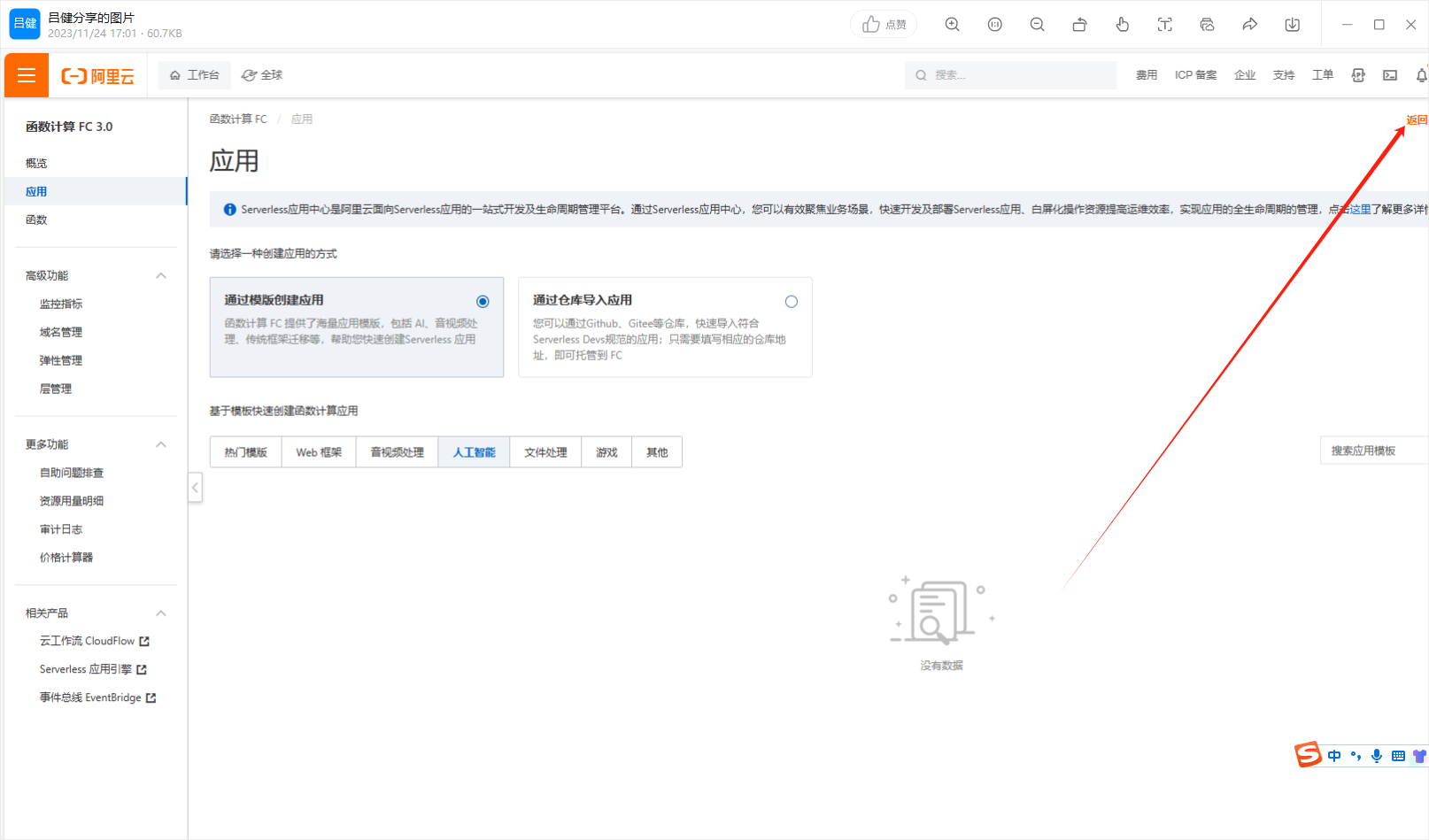Open the orange hamburger menu

(27, 75)
